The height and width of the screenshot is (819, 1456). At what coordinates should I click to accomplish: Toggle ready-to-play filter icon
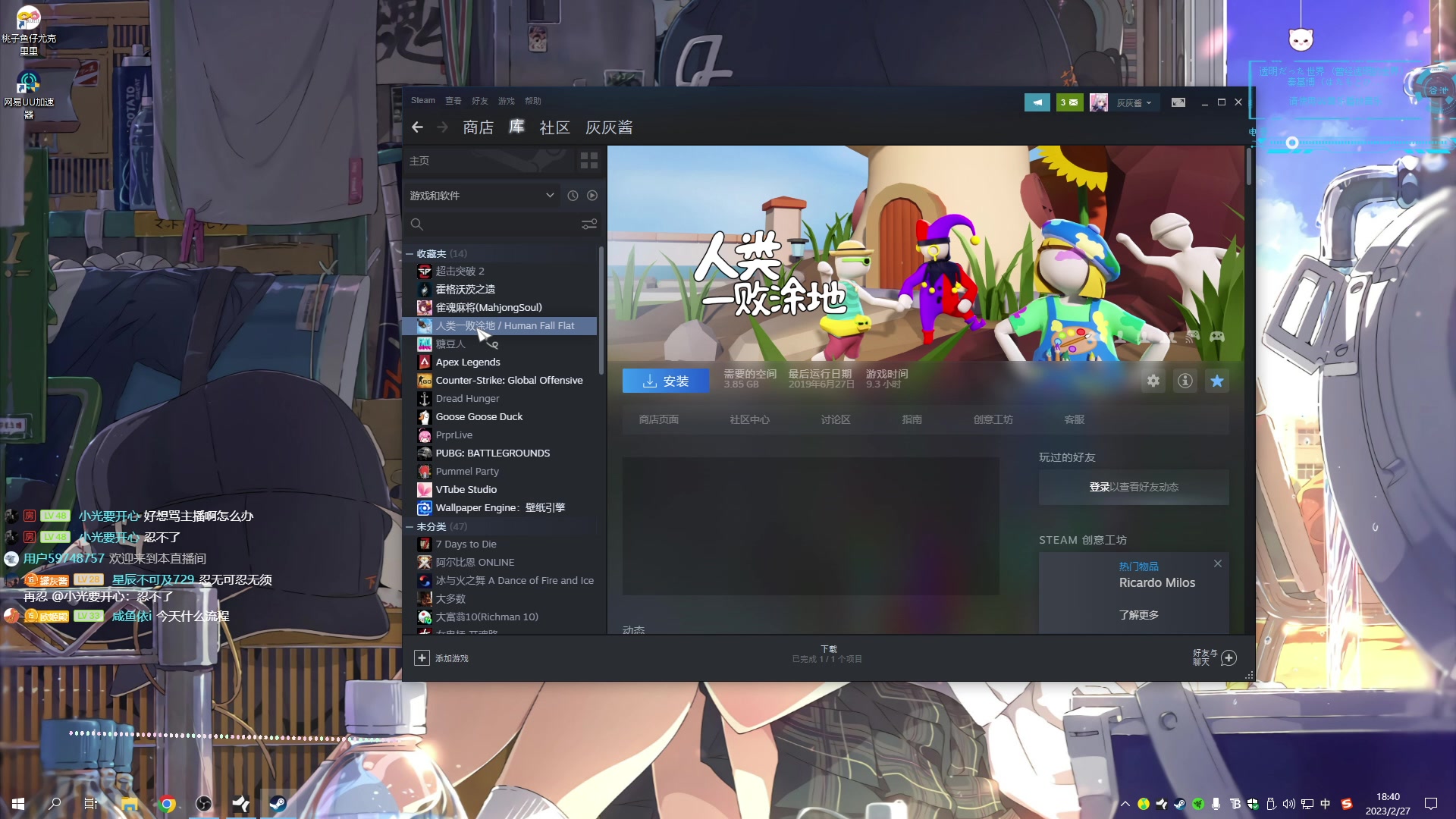click(x=592, y=196)
